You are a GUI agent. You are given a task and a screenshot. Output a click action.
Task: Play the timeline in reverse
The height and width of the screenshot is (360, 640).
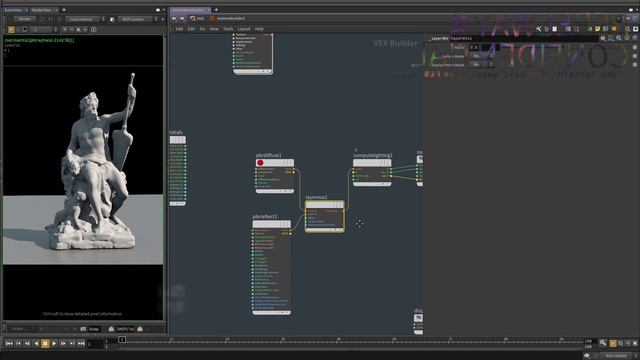[36, 344]
